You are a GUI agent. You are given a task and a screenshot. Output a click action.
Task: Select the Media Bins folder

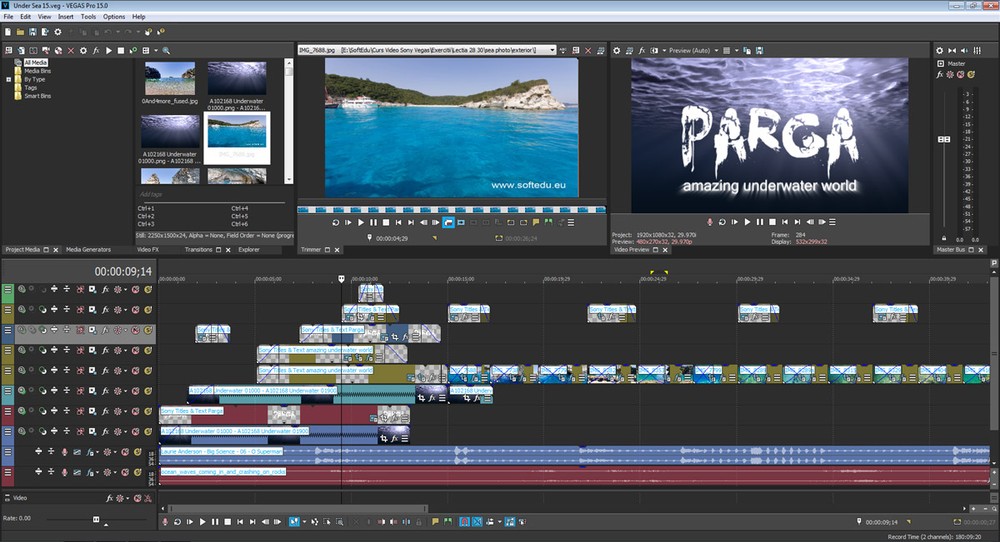[x=37, y=71]
